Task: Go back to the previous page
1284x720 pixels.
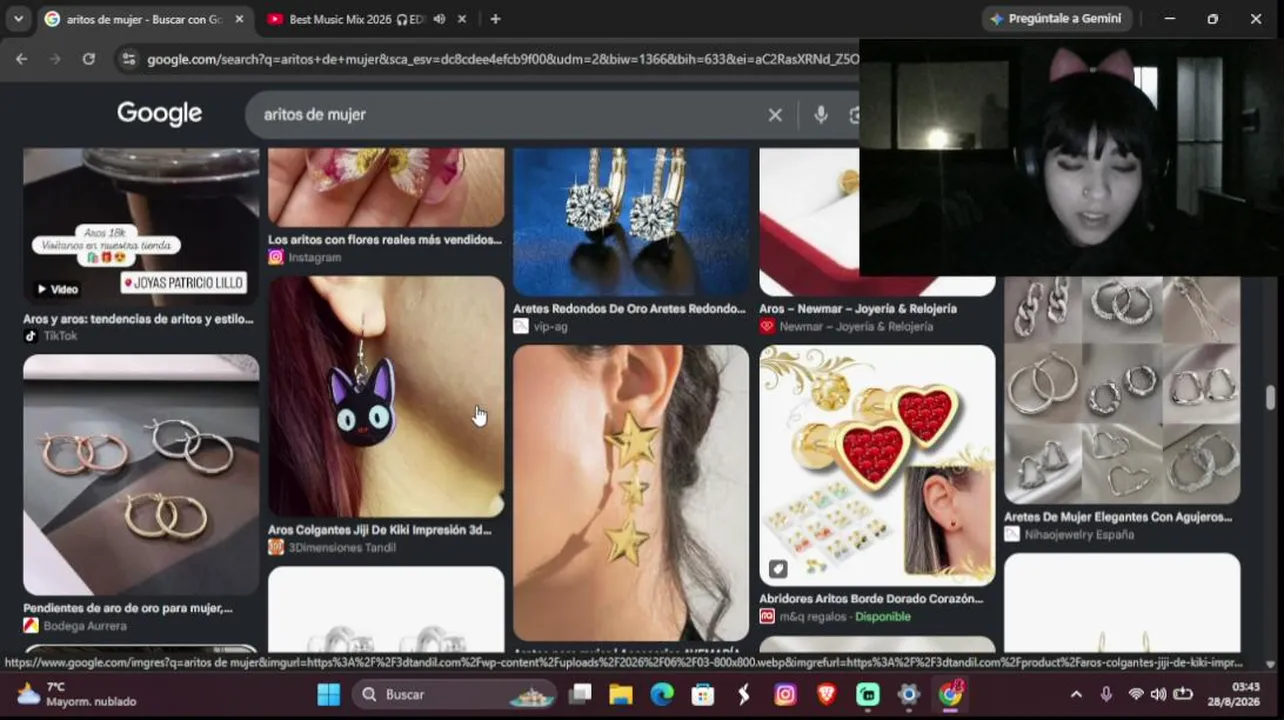Action: [x=21, y=59]
